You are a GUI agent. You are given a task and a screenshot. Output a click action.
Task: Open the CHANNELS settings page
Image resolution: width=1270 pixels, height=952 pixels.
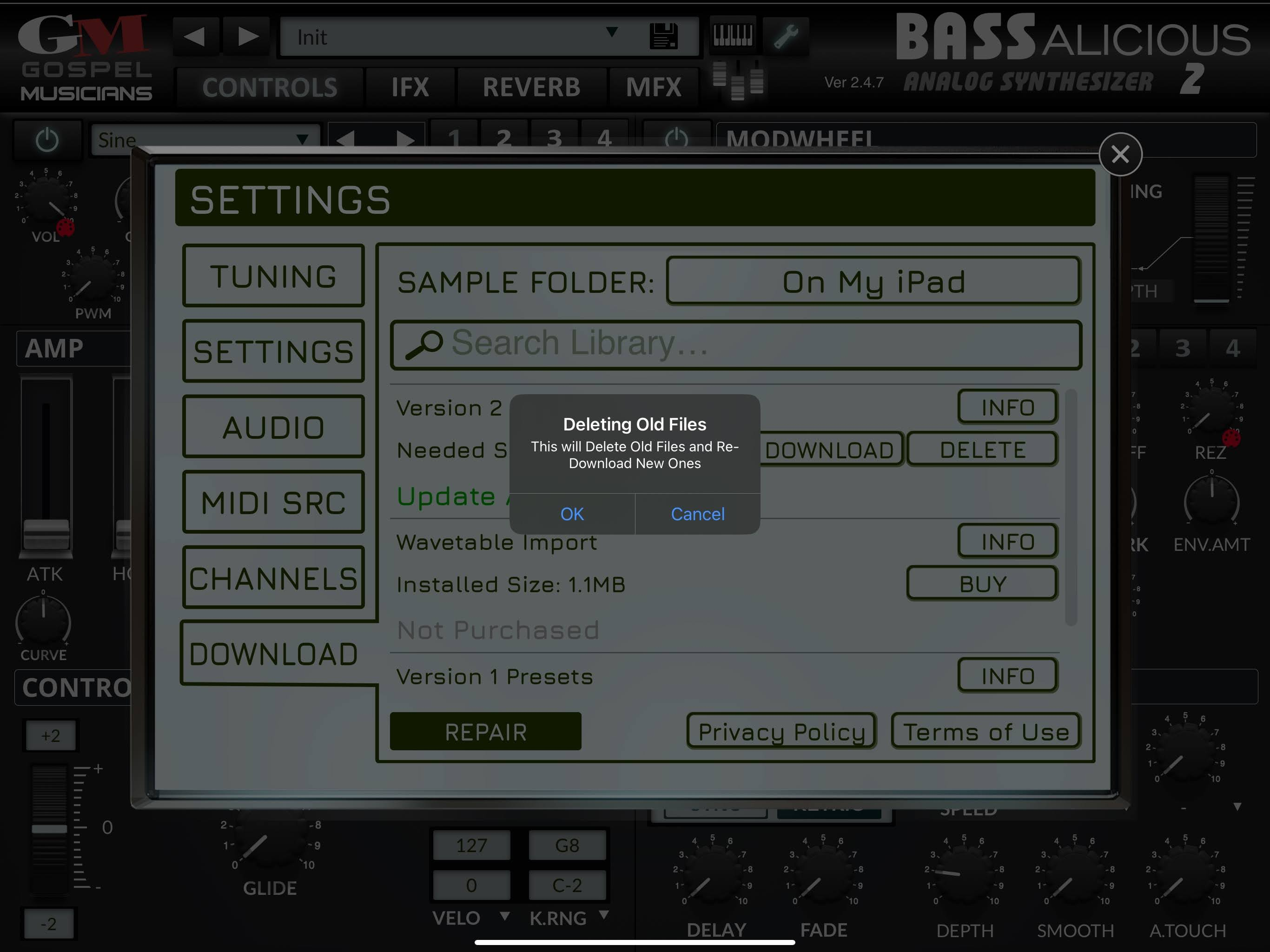pyautogui.click(x=273, y=578)
